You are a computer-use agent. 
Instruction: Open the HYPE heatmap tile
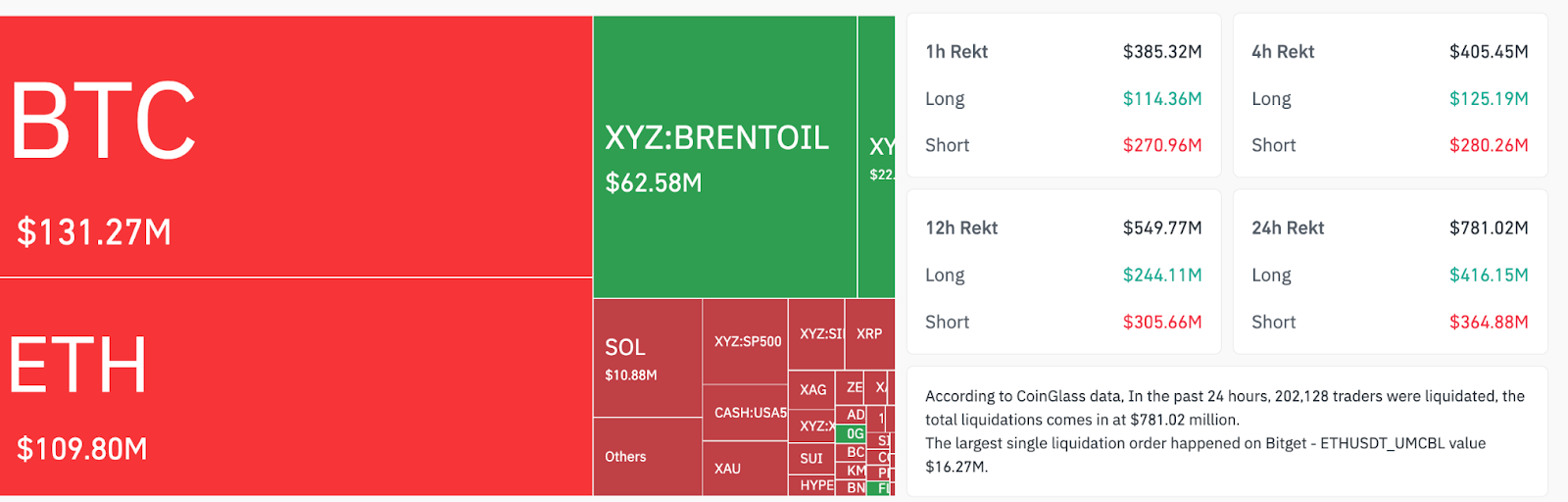(816, 485)
